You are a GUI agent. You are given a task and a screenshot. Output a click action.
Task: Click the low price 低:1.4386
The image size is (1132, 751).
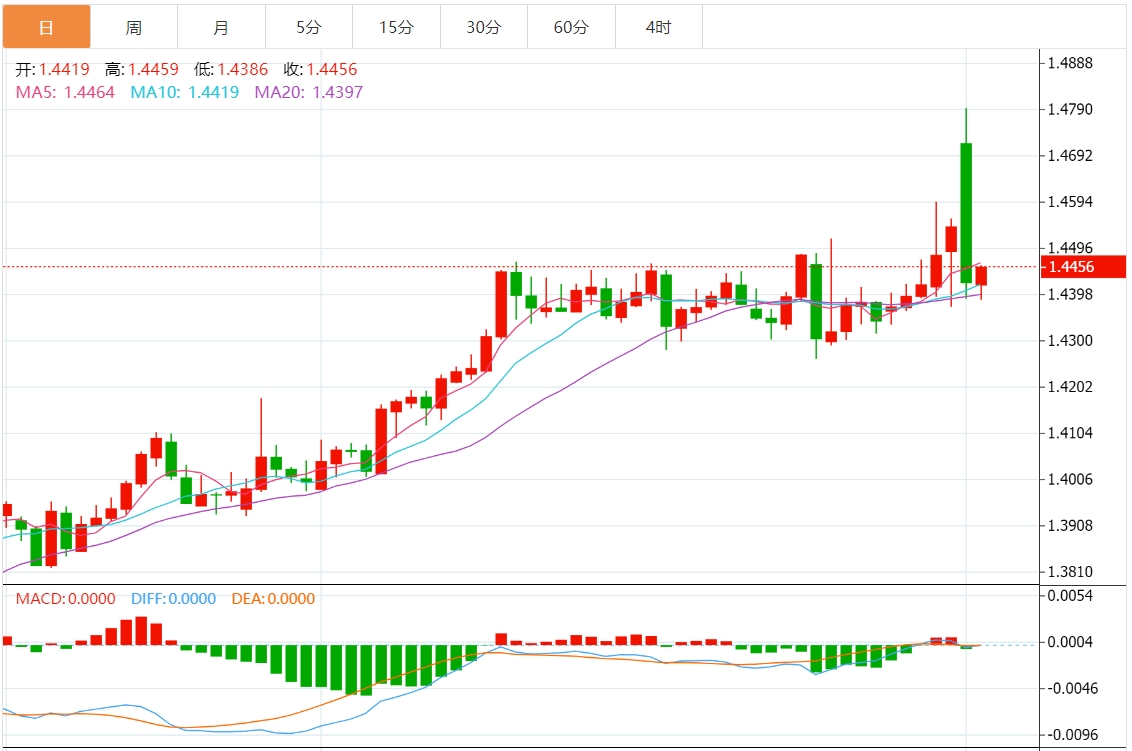[x=231, y=69]
